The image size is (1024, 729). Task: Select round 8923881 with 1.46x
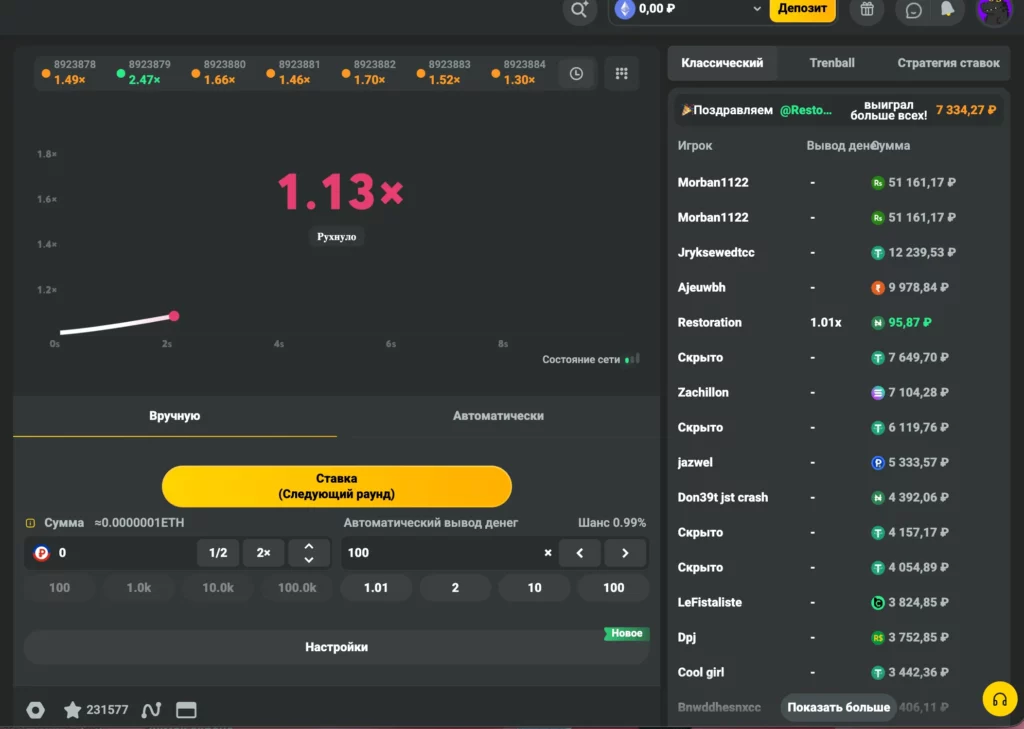(293, 72)
